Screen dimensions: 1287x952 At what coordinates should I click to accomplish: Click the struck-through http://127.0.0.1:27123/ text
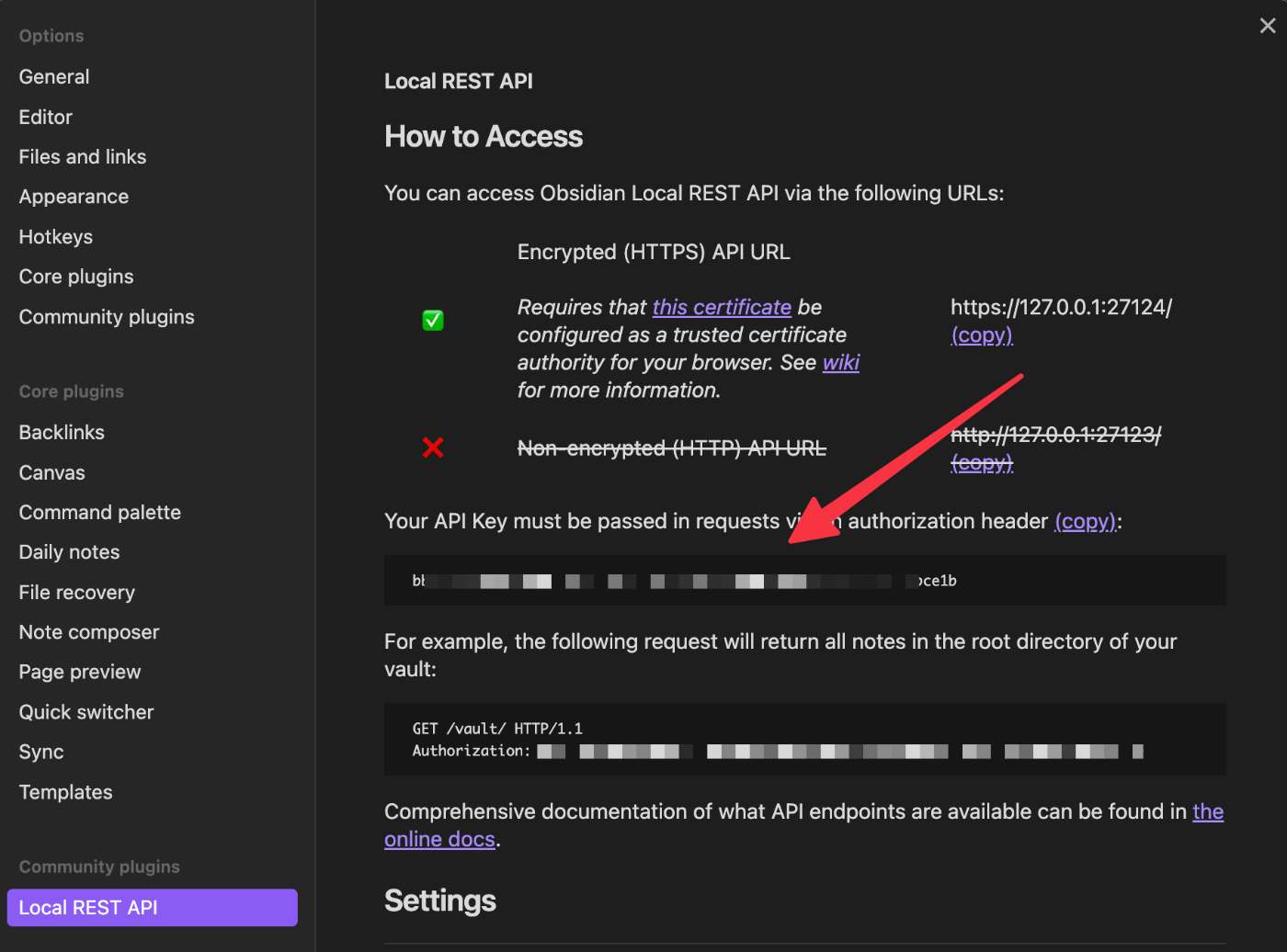point(1056,435)
